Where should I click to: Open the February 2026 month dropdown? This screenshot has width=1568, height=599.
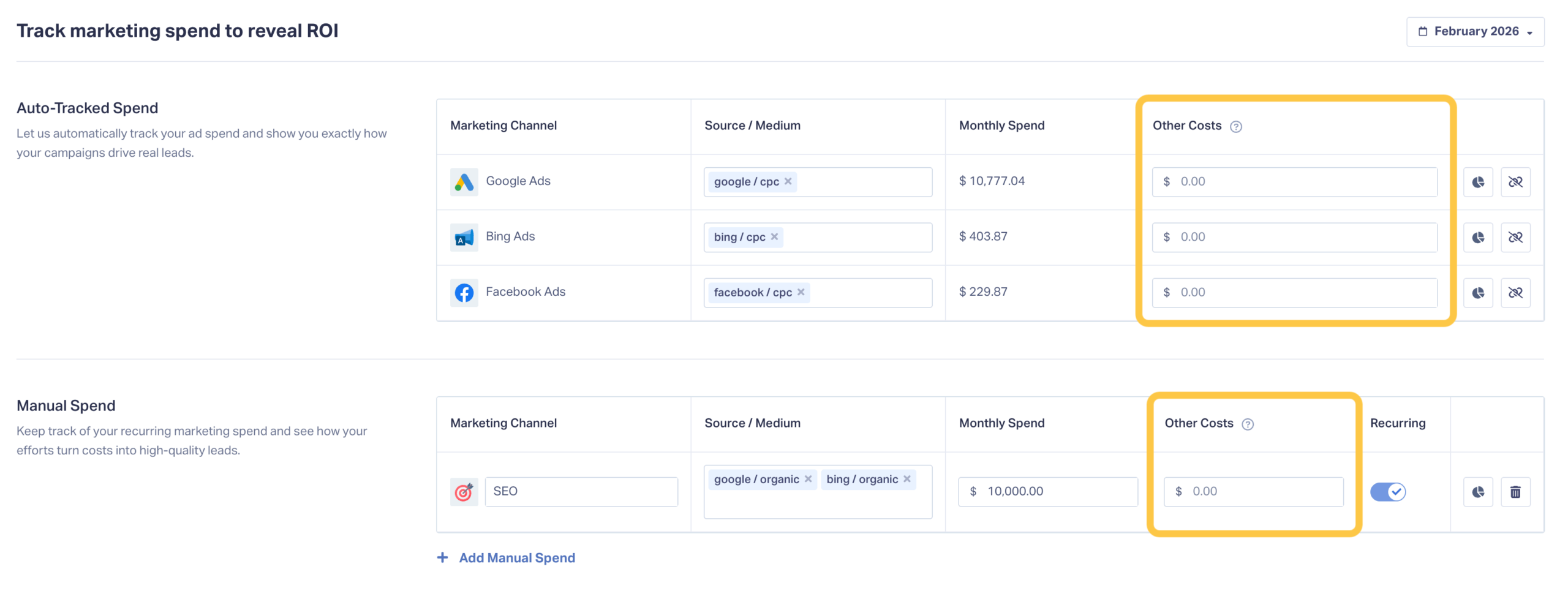click(1474, 32)
